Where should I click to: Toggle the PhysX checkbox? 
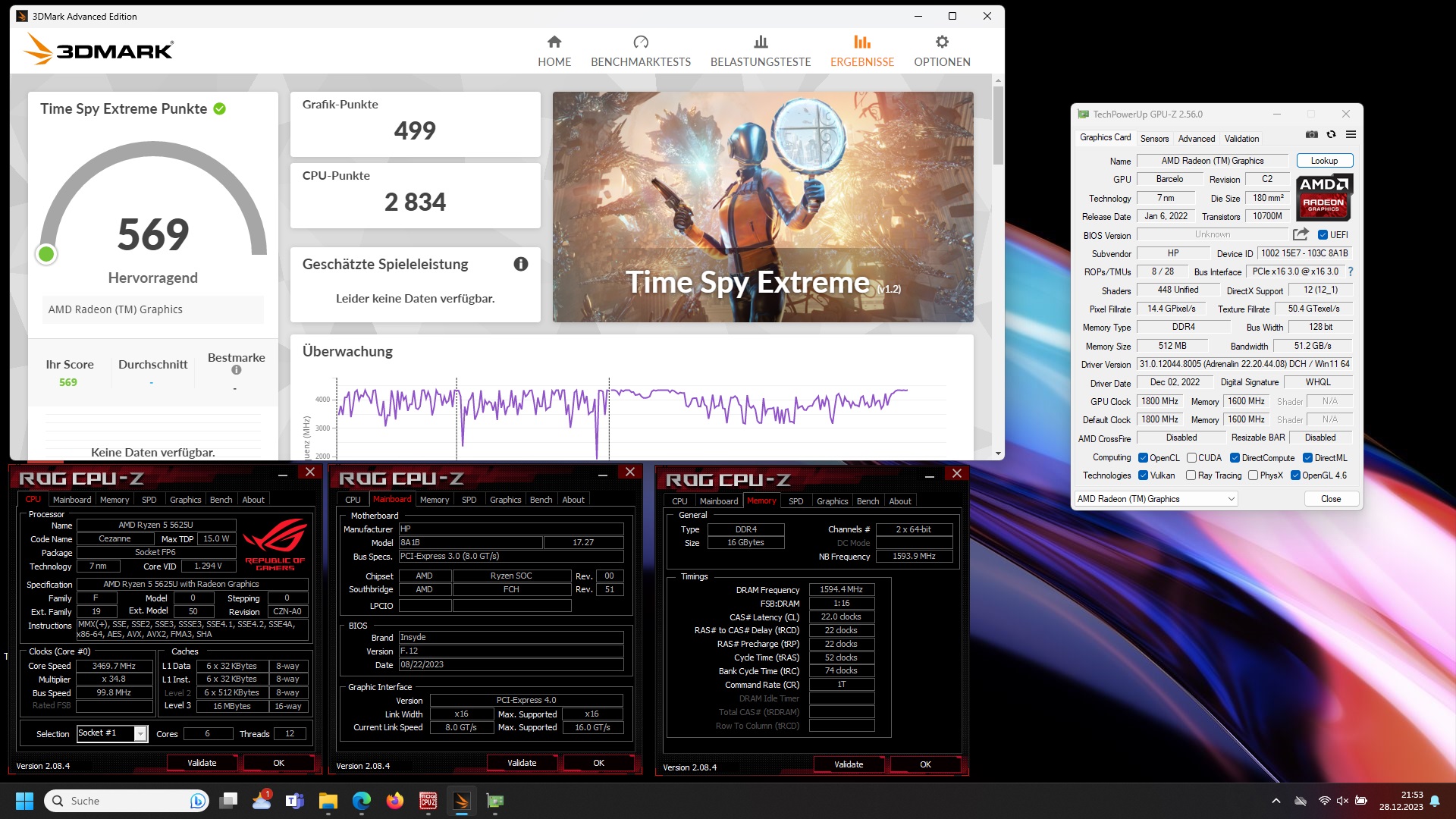point(1253,475)
